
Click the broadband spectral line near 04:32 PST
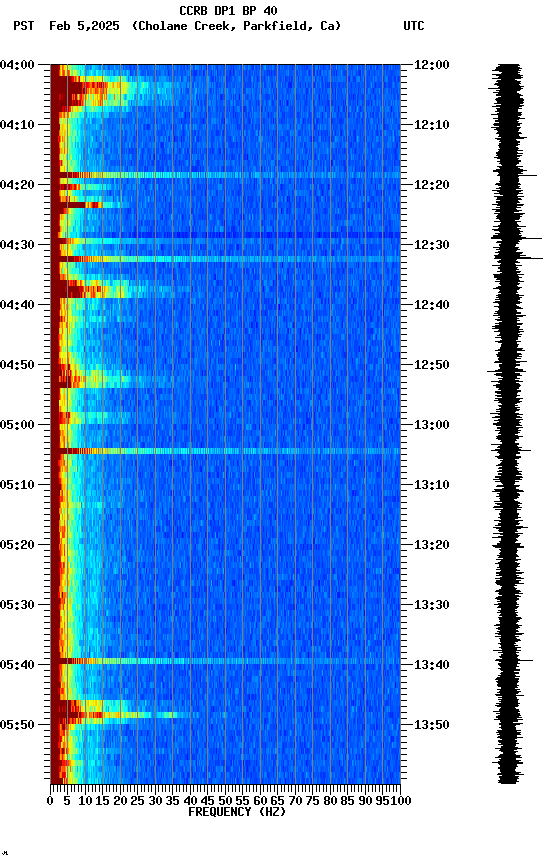[225, 259]
